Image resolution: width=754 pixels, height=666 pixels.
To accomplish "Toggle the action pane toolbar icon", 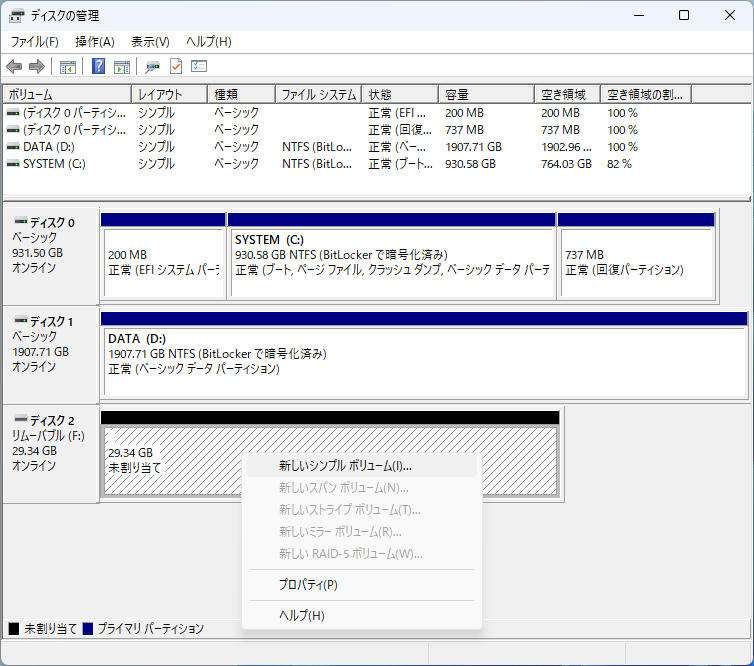I will pos(122,67).
